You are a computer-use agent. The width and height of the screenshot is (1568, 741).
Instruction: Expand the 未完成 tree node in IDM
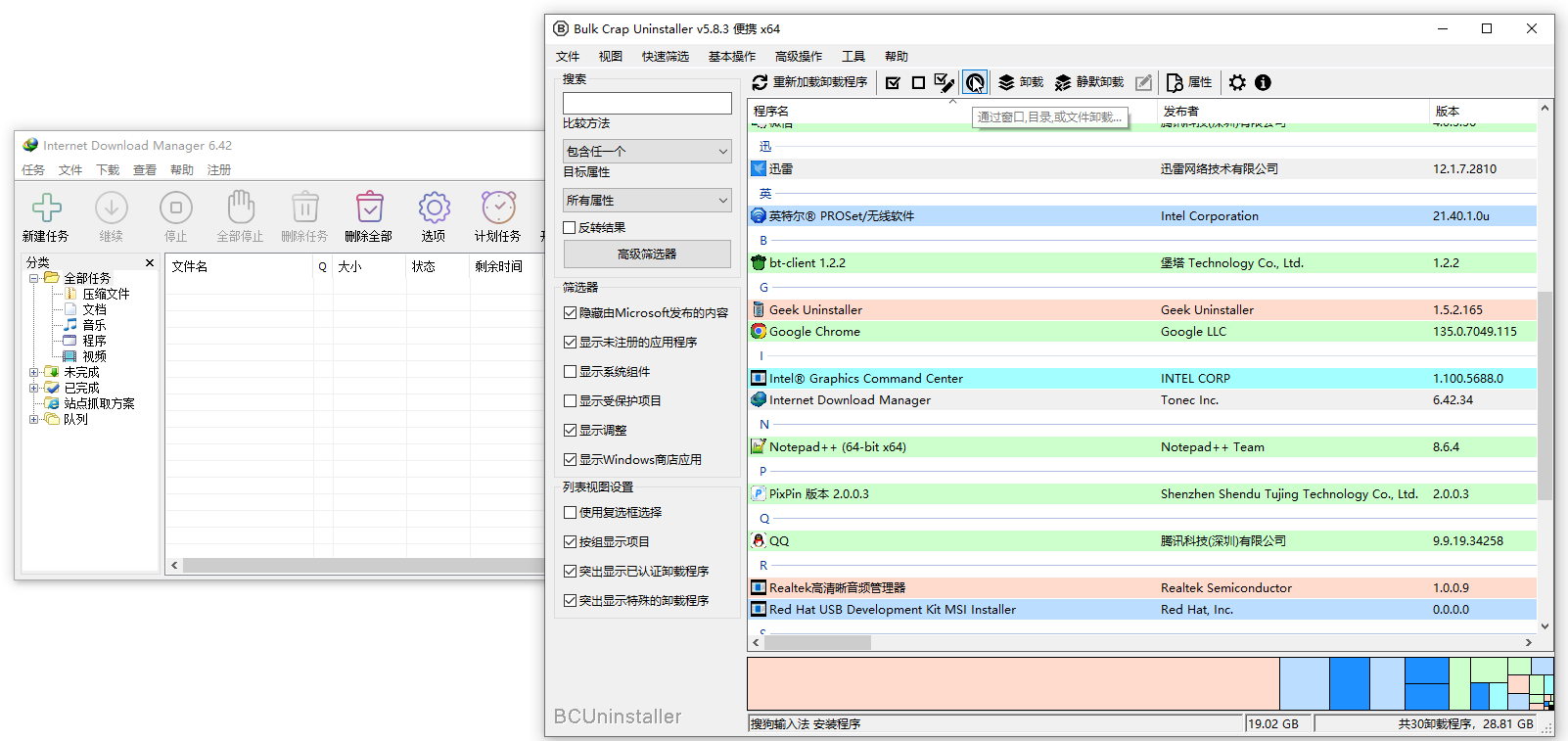(x=33, y=372)
